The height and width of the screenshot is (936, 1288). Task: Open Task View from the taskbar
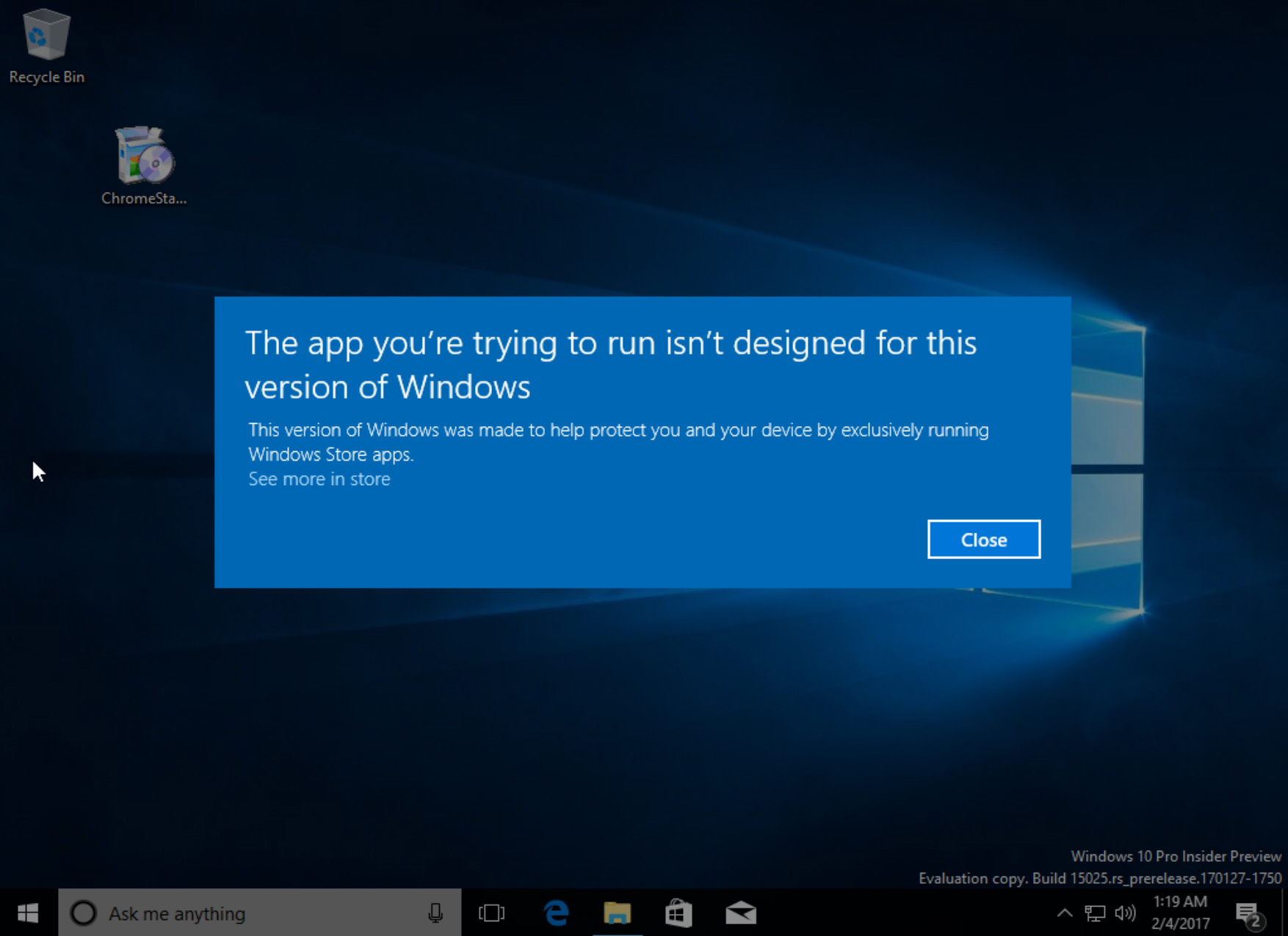(492, 913)
